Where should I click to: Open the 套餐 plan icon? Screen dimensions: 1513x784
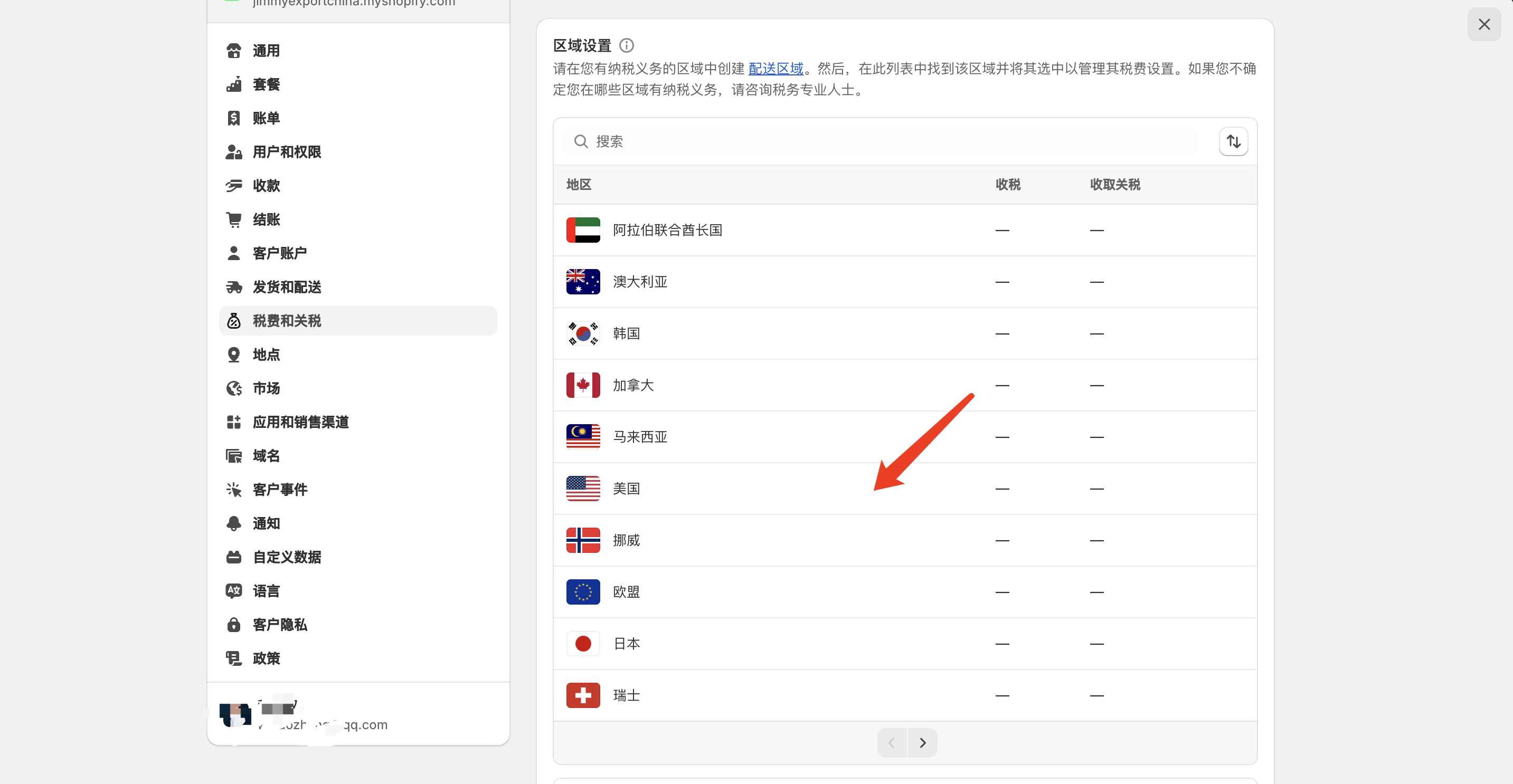tap(234, 84)
